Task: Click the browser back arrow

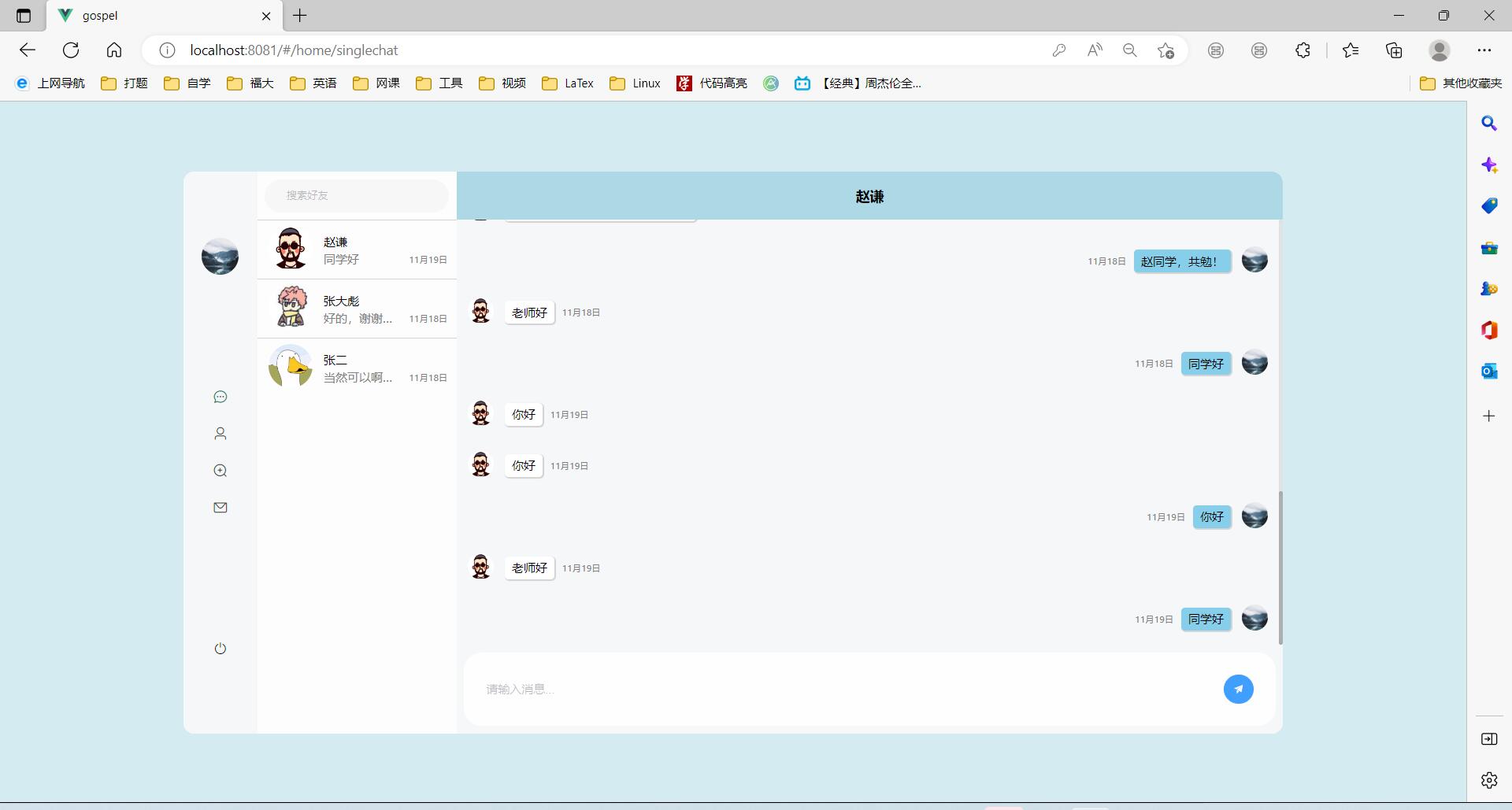Action: click(28, 50)
